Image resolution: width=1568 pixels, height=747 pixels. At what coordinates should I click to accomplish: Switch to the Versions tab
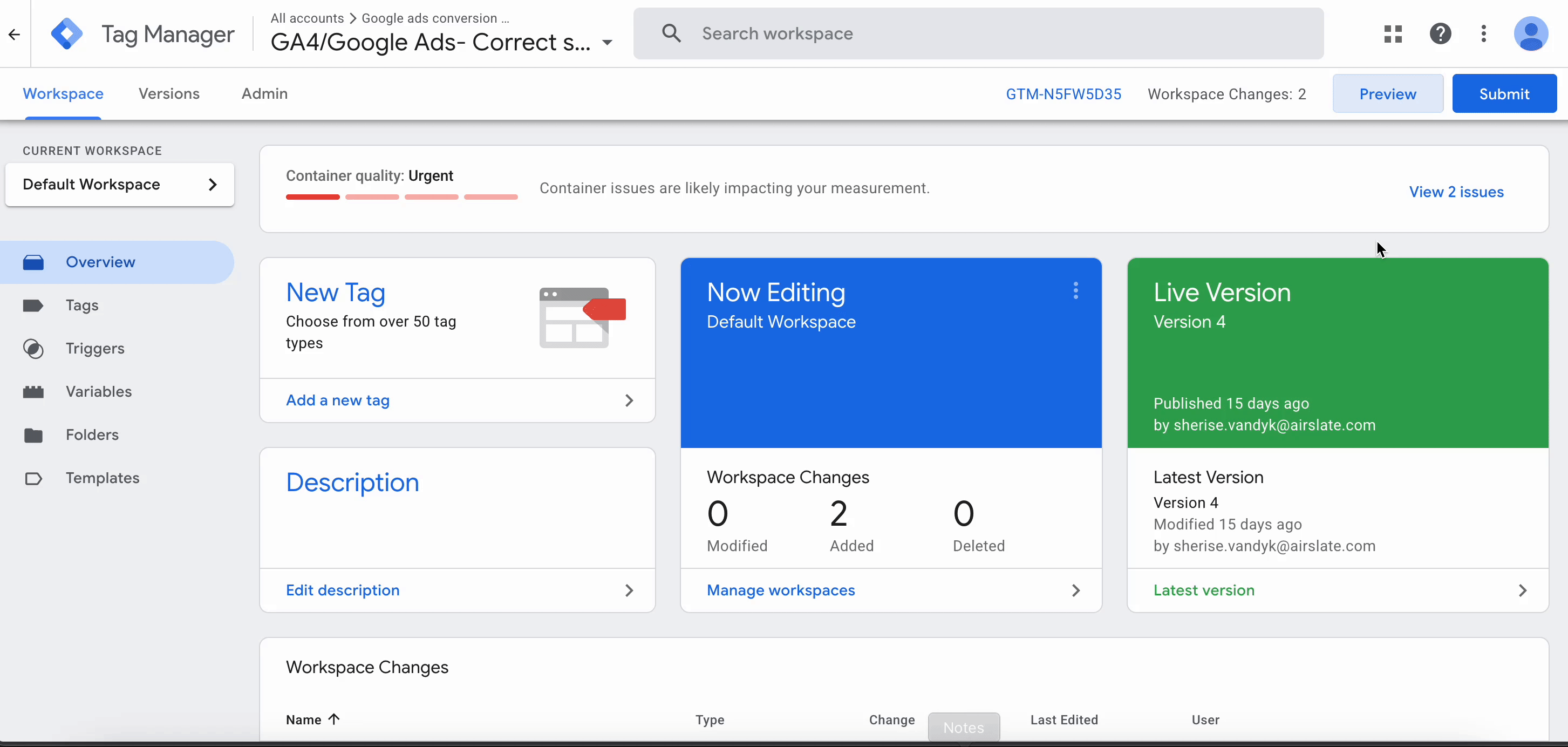[168, 94]
